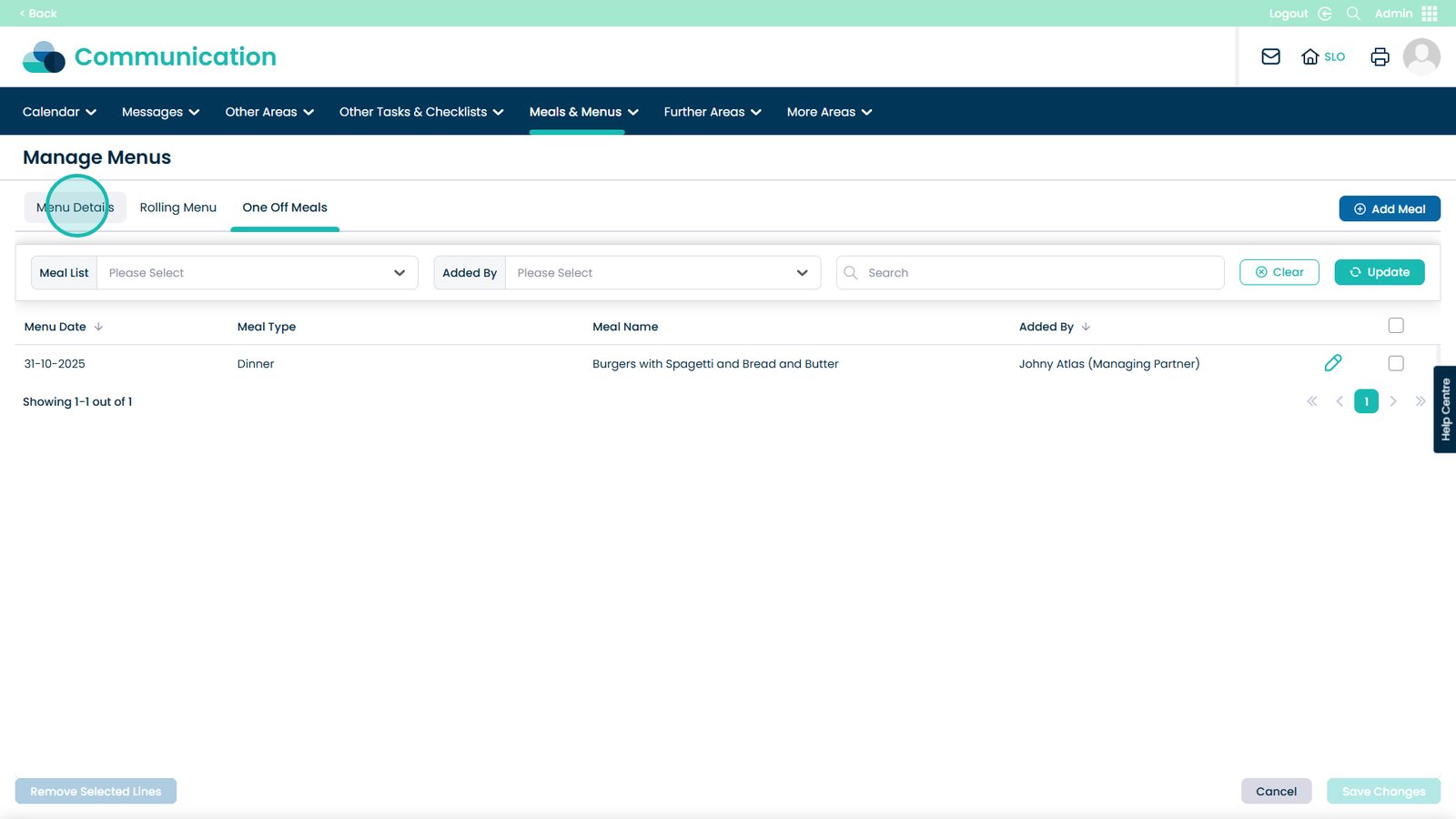Open the user profile avatar

pos(1421,56)
